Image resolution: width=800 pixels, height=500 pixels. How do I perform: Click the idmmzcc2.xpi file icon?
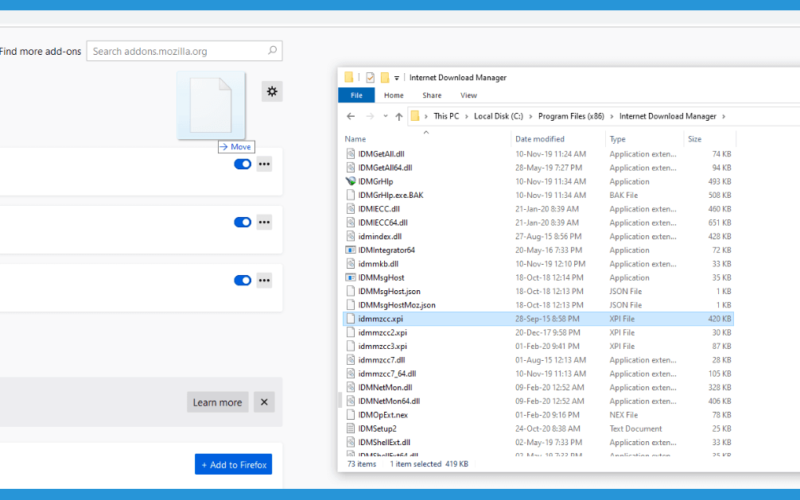pos(351,332)
